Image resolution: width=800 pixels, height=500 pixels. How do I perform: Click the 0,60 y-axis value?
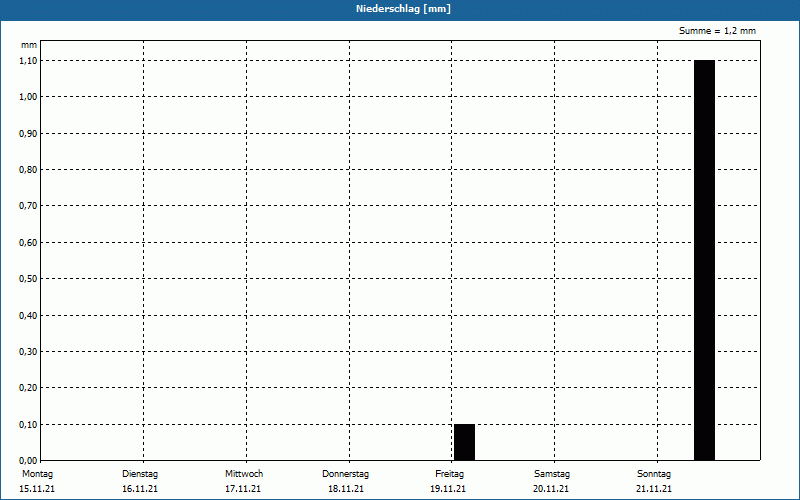(x=28, y=243)
